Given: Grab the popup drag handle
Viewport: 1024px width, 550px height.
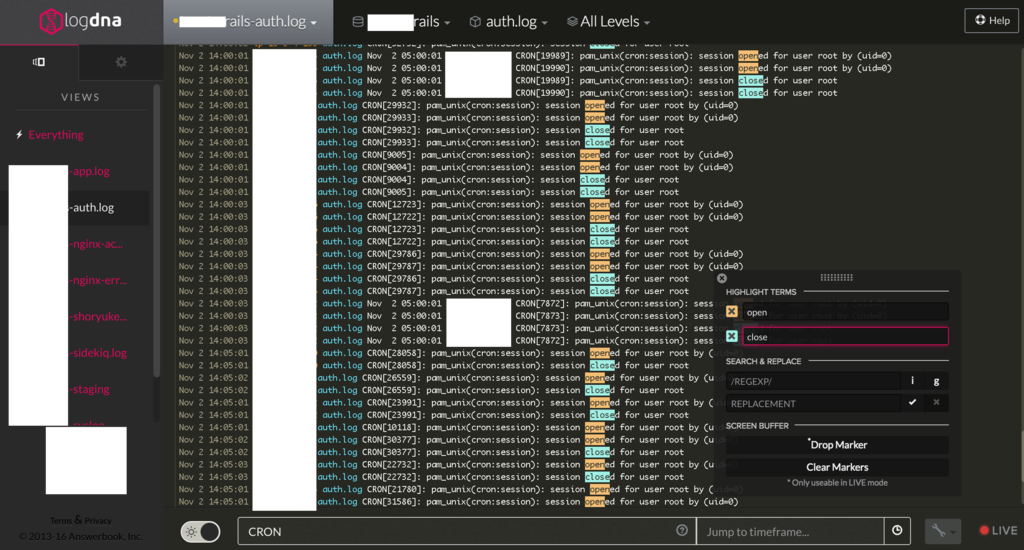Looking at the screenshot, I should click(837, 278).
